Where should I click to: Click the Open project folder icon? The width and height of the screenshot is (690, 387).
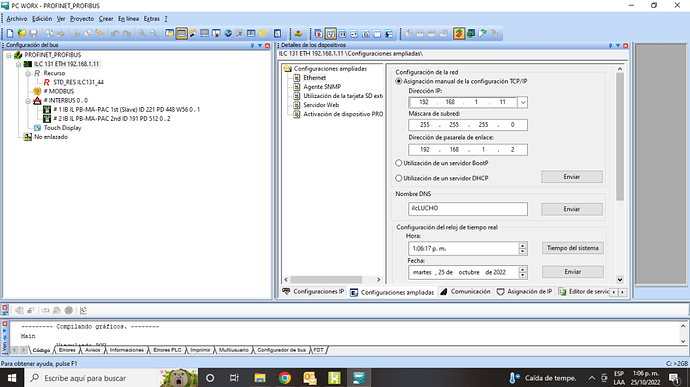(22, 33)
